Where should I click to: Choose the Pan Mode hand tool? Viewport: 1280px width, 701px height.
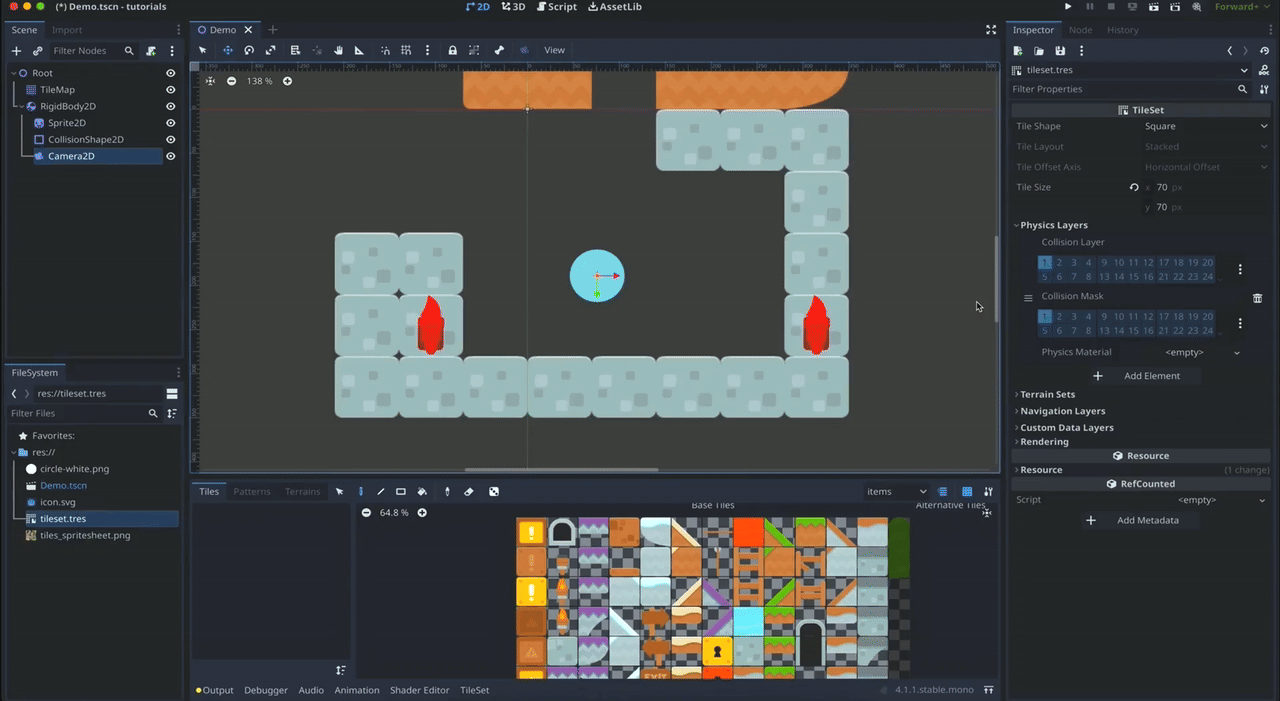[x=339, y=50]
